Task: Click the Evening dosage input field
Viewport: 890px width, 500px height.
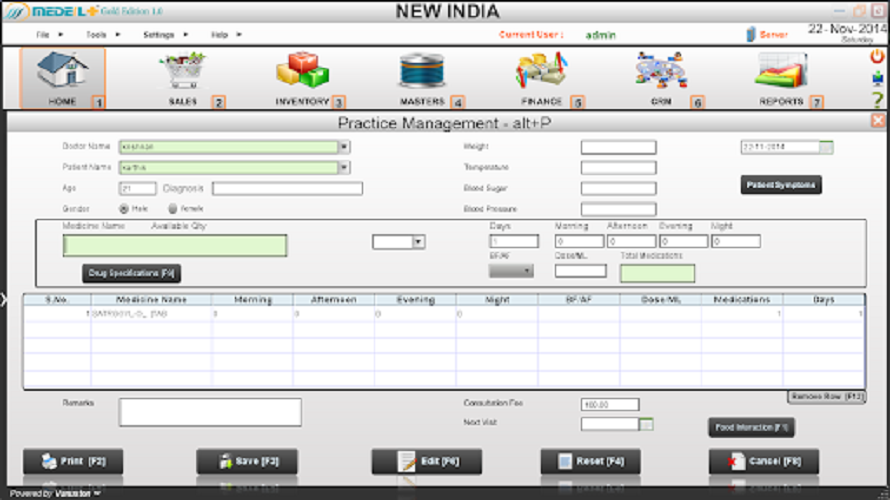Action: point(683,242)
